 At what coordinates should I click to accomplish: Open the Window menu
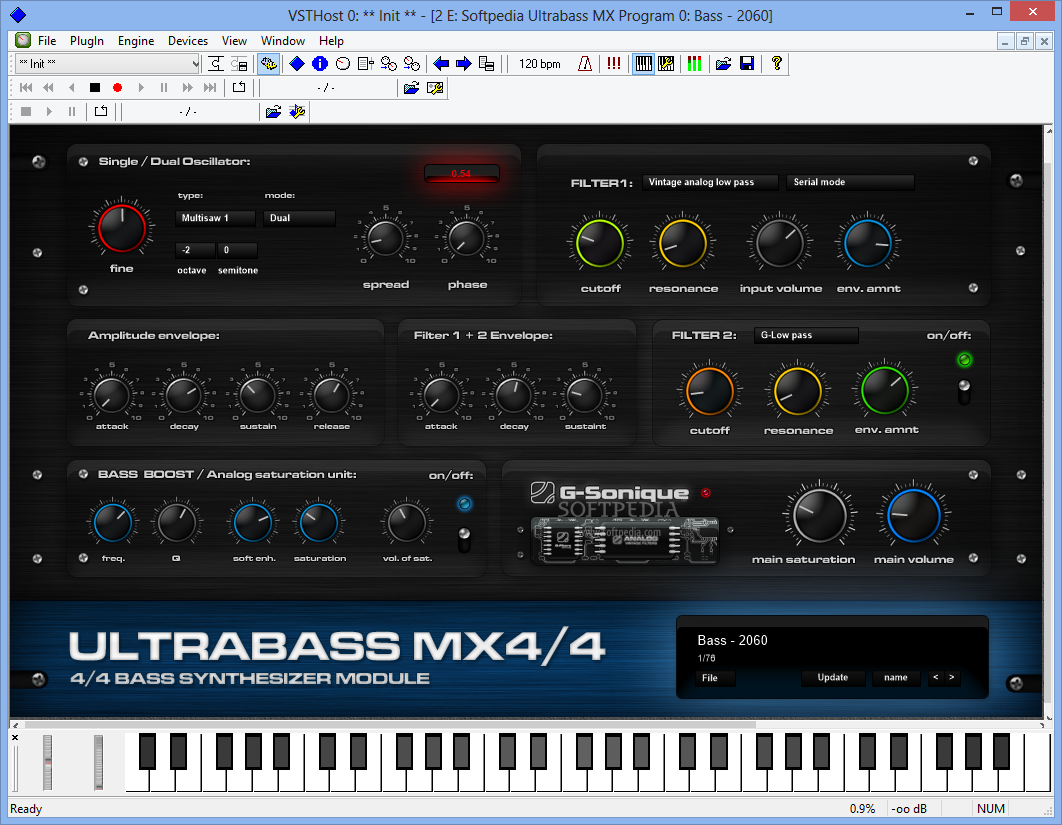pos(282,41)
